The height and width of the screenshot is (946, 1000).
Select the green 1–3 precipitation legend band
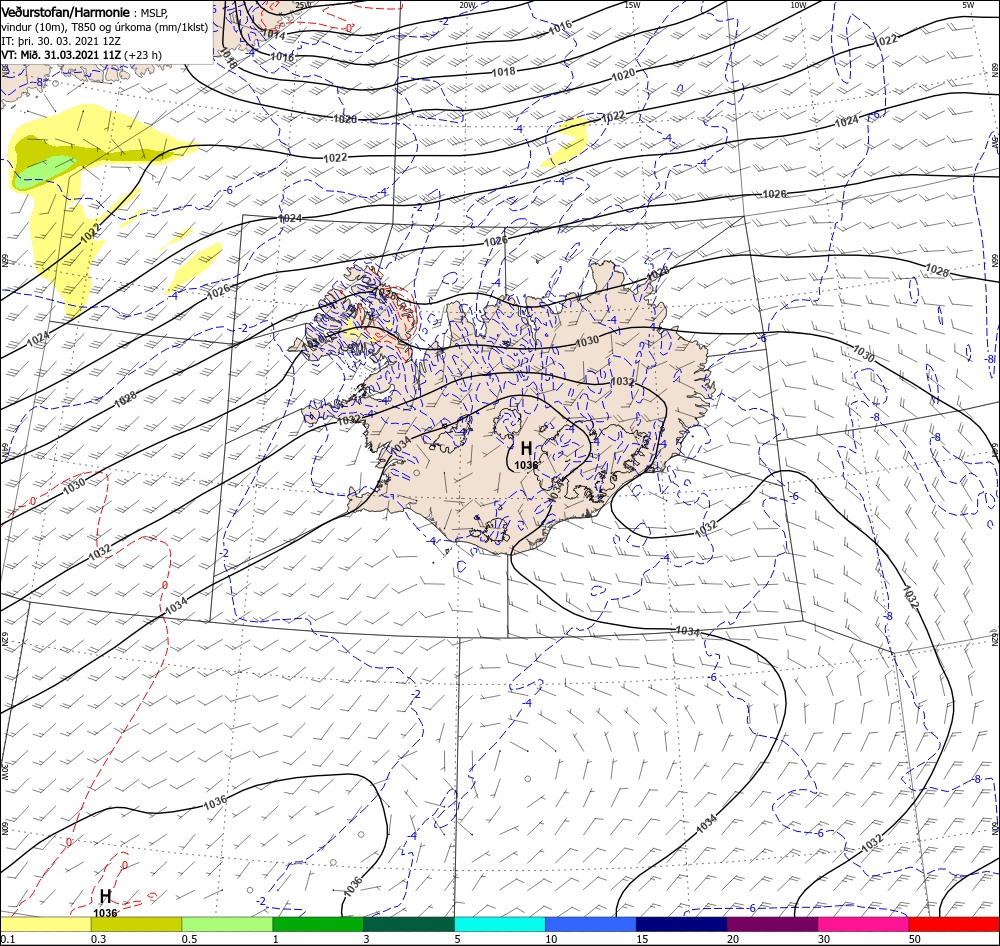click(x=318, y=924)
